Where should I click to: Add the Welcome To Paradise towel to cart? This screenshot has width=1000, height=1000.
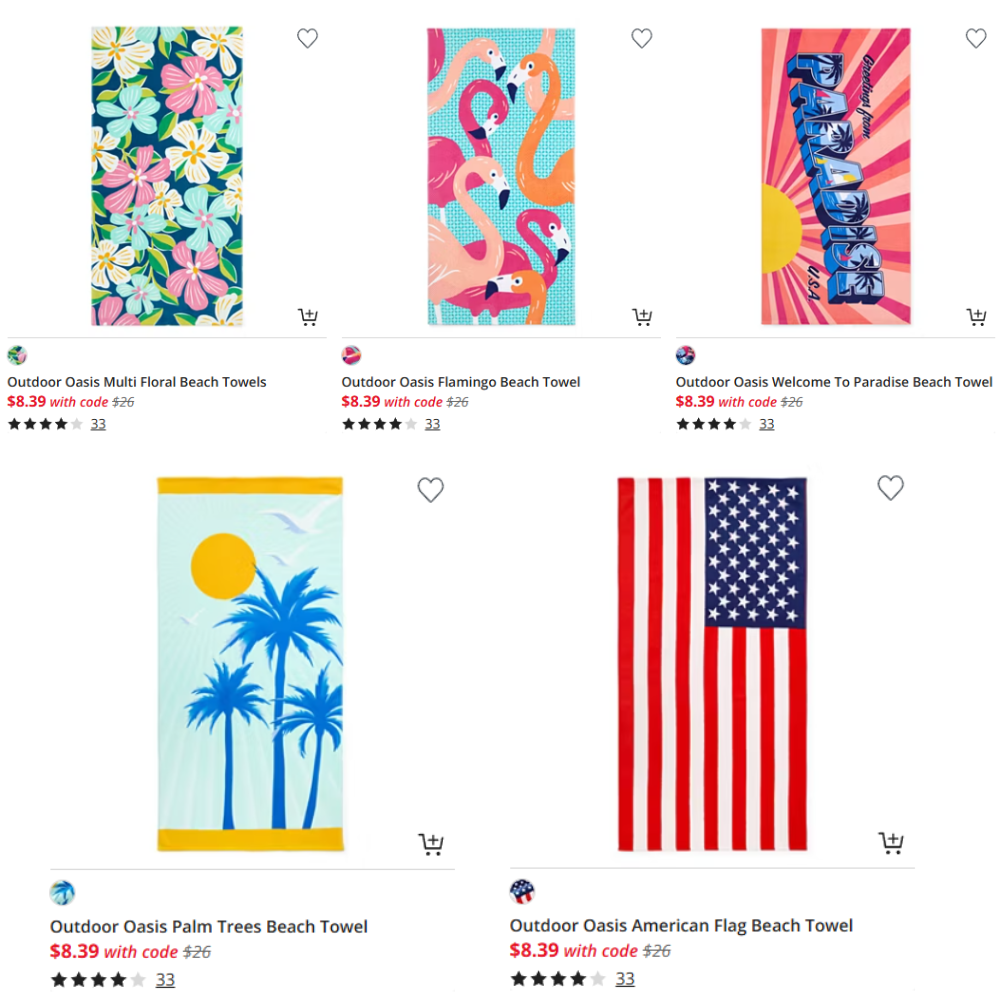point(976,316)
